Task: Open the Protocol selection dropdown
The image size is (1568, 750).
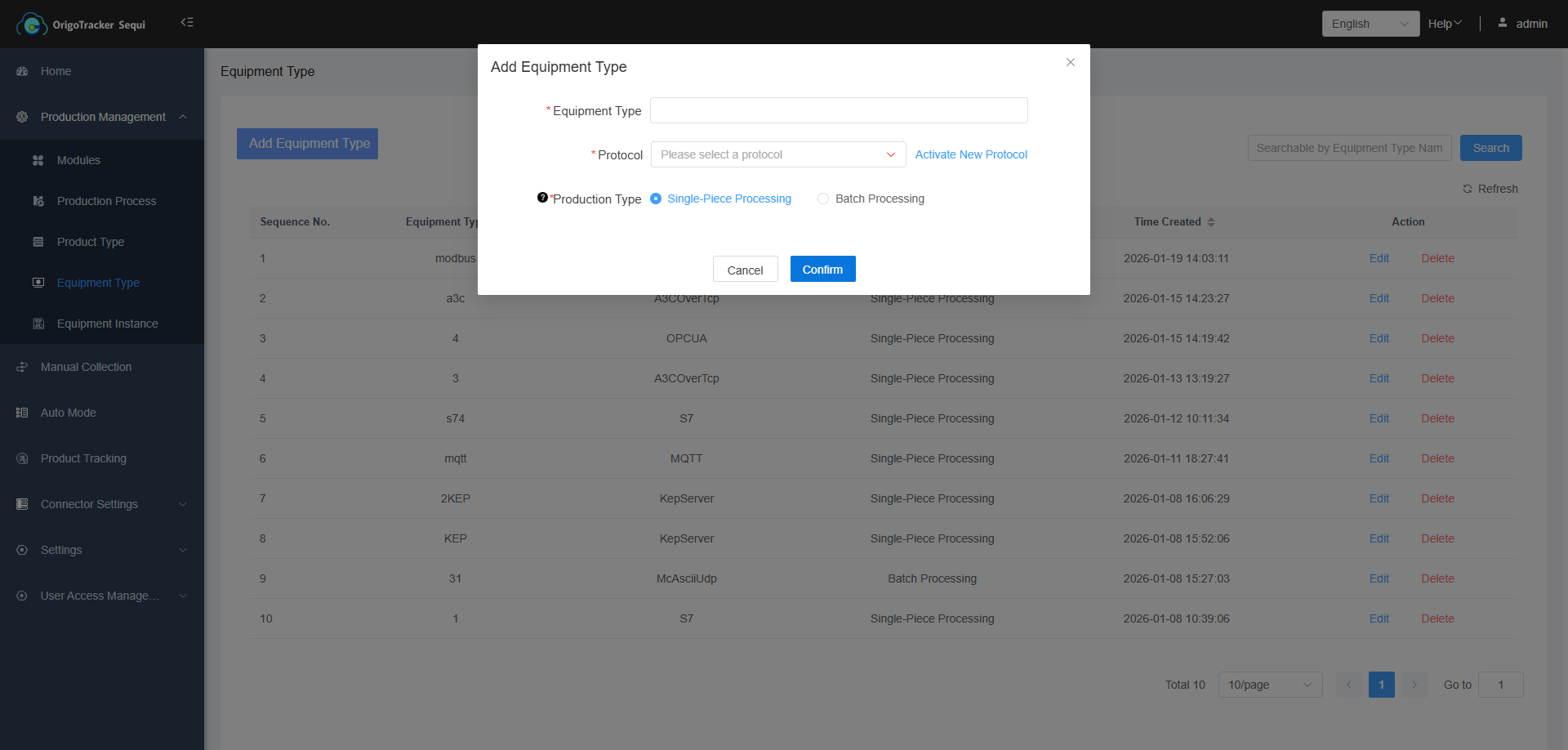Action: [777, 154]
